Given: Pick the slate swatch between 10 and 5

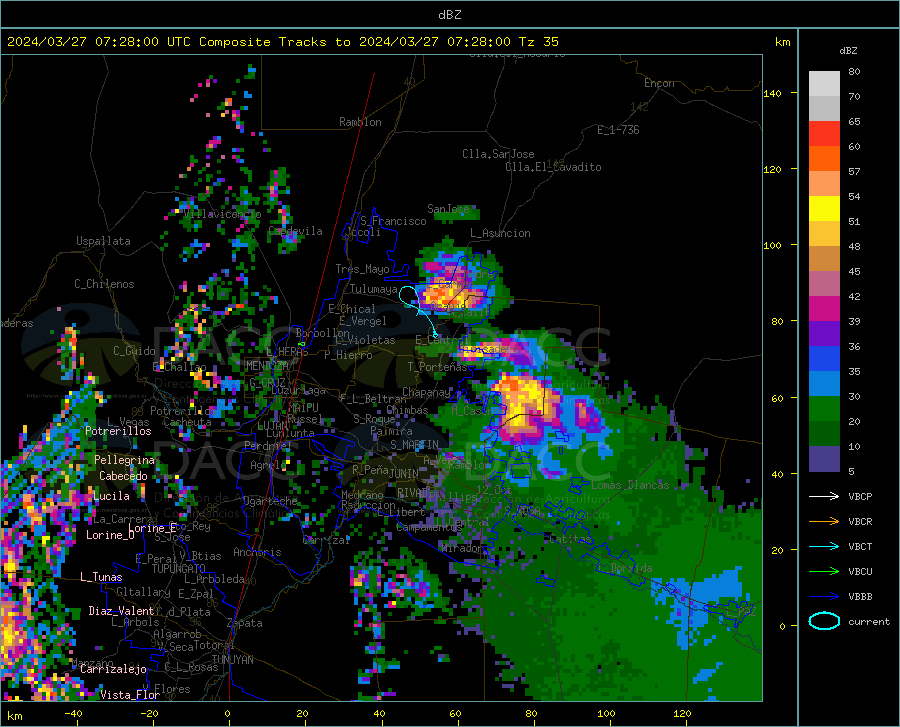Looking at the screenshot, I should point(824,459).
